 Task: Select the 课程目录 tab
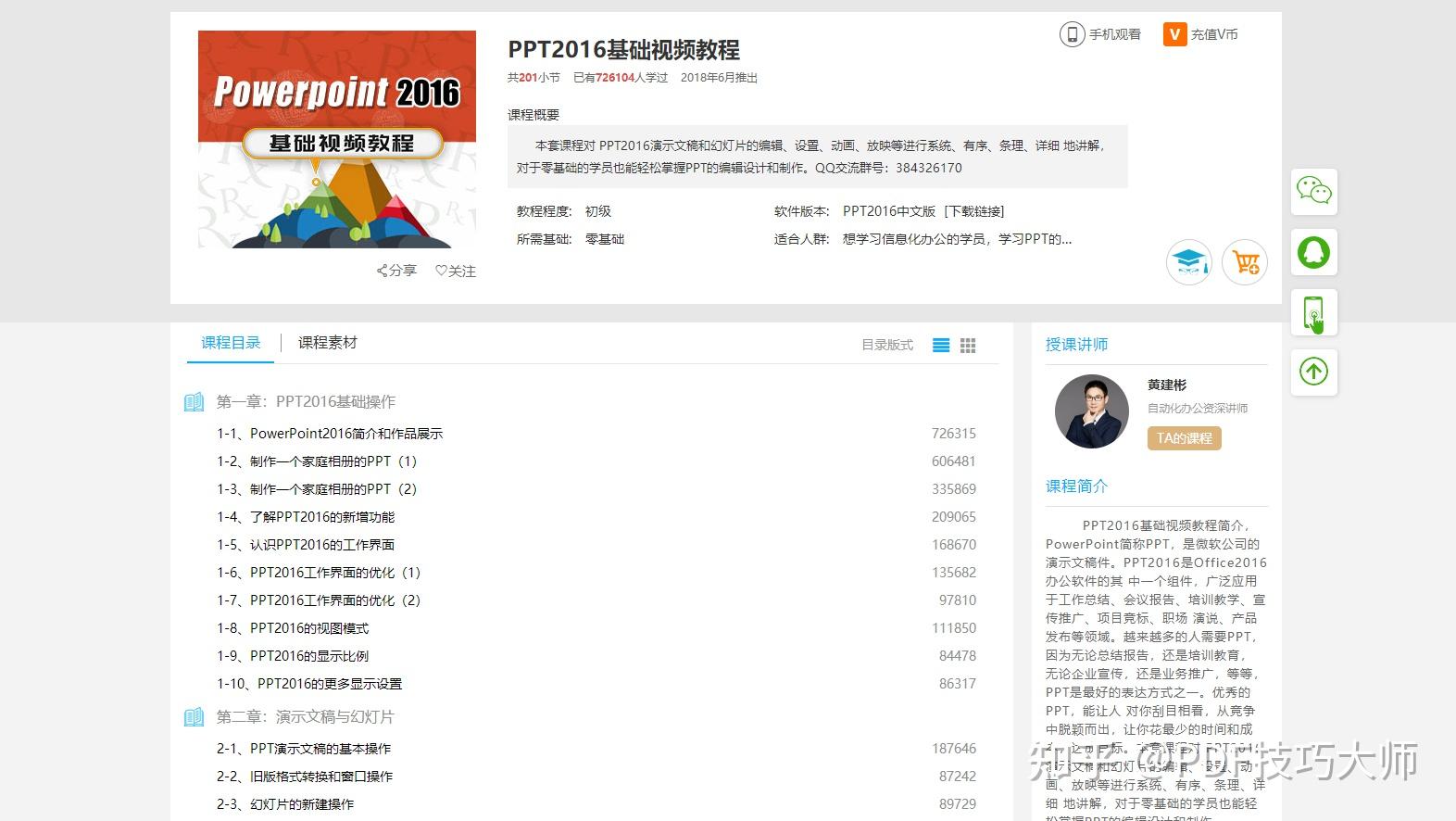[231, 343]
